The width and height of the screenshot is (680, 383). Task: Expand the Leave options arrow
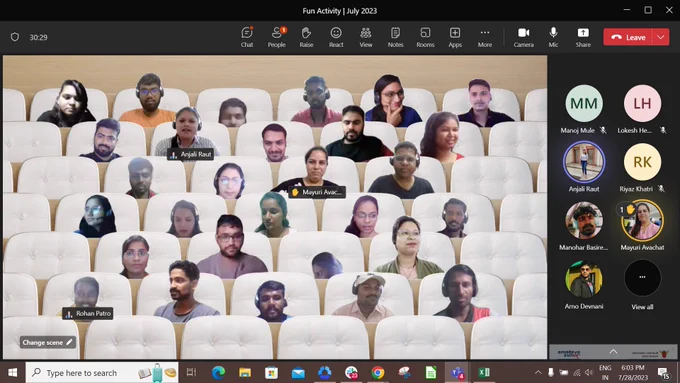pyautogui.click(x=661, y=37)
